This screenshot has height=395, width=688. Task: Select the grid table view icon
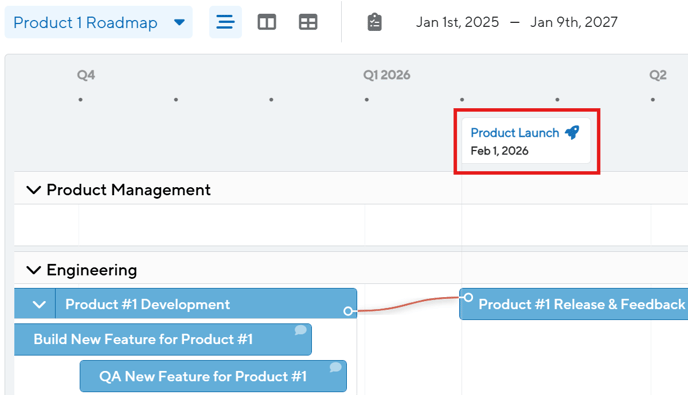point(308,22)
